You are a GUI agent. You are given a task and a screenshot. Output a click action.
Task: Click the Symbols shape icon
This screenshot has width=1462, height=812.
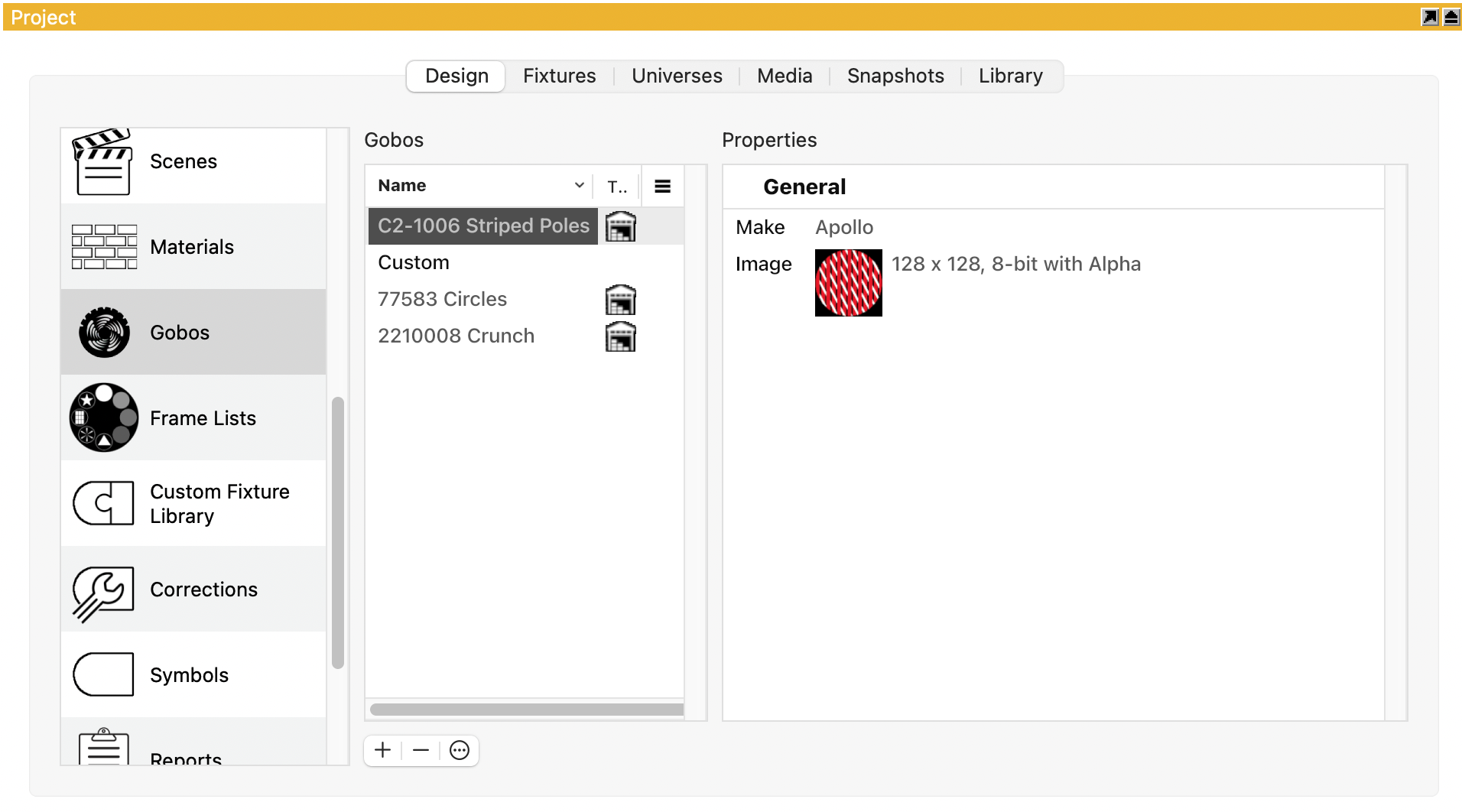click(x=104, y=674)
